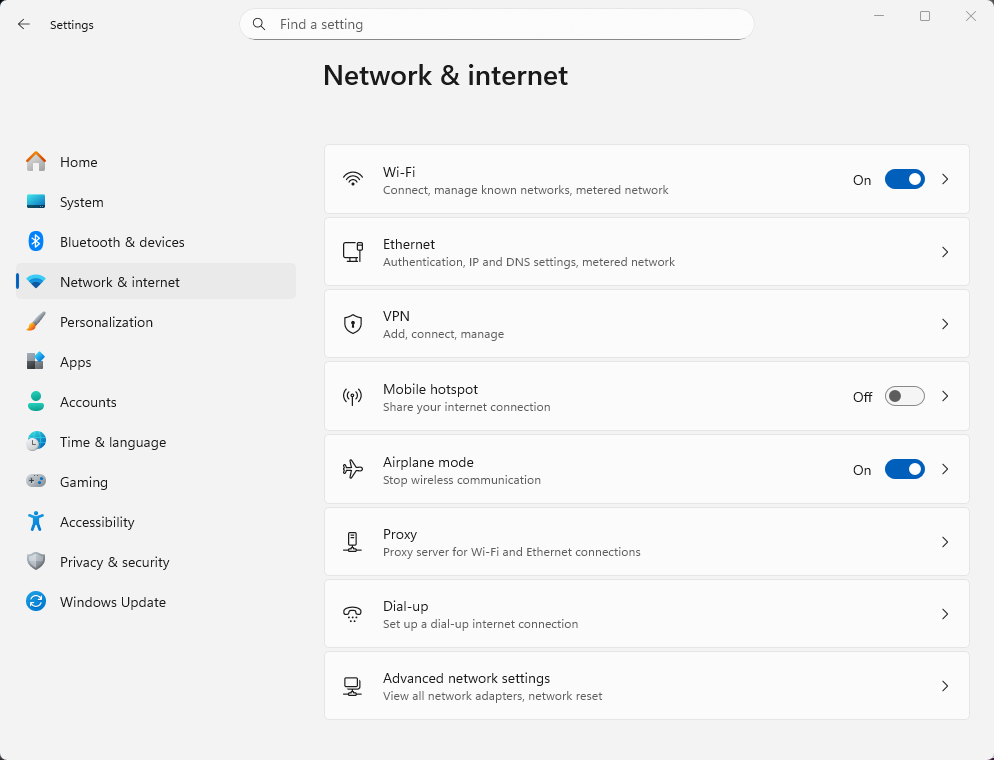Click the Proxy server icon

point(352,542)
